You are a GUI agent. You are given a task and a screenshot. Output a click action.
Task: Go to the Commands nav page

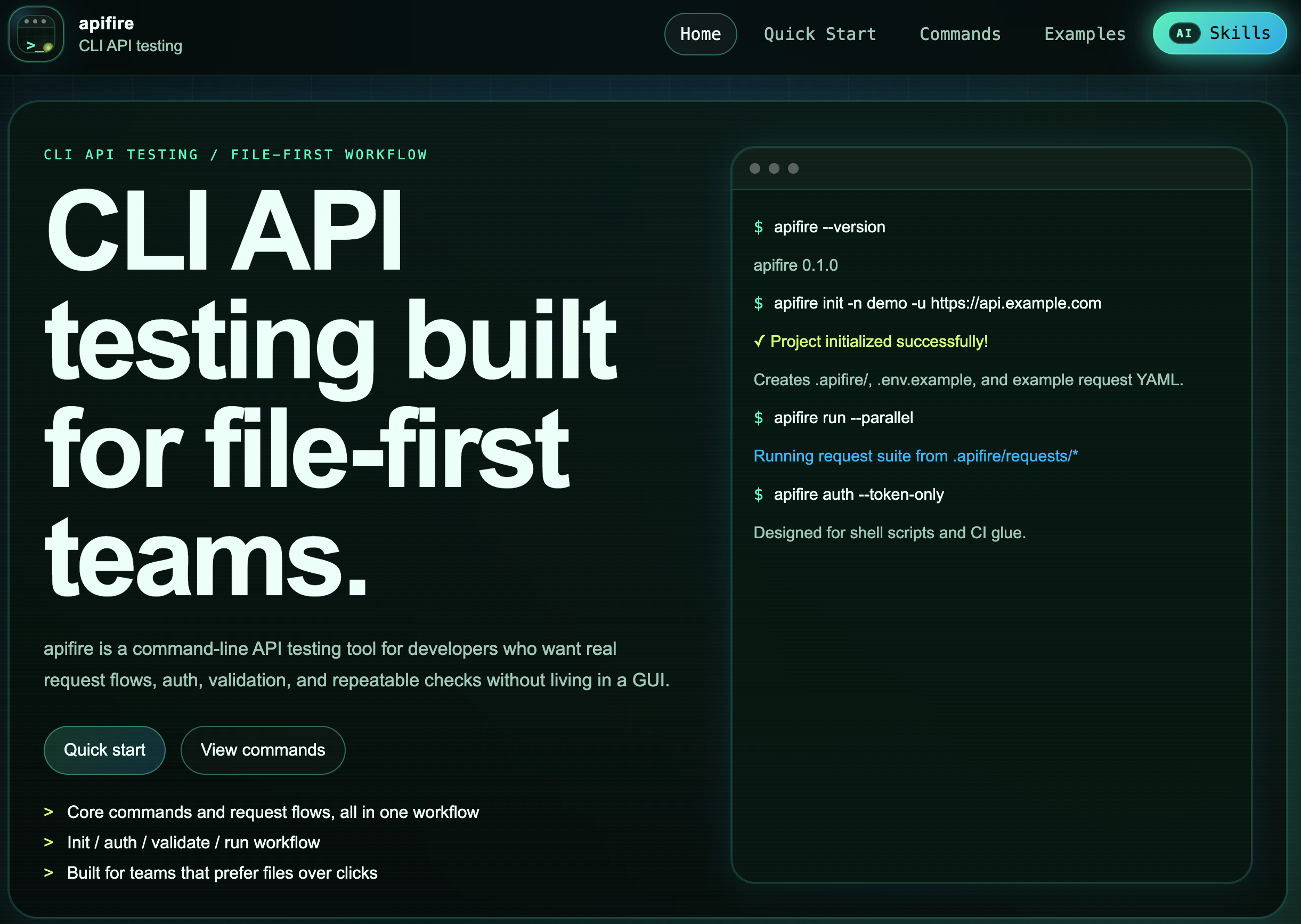click(x=960, y=34)
